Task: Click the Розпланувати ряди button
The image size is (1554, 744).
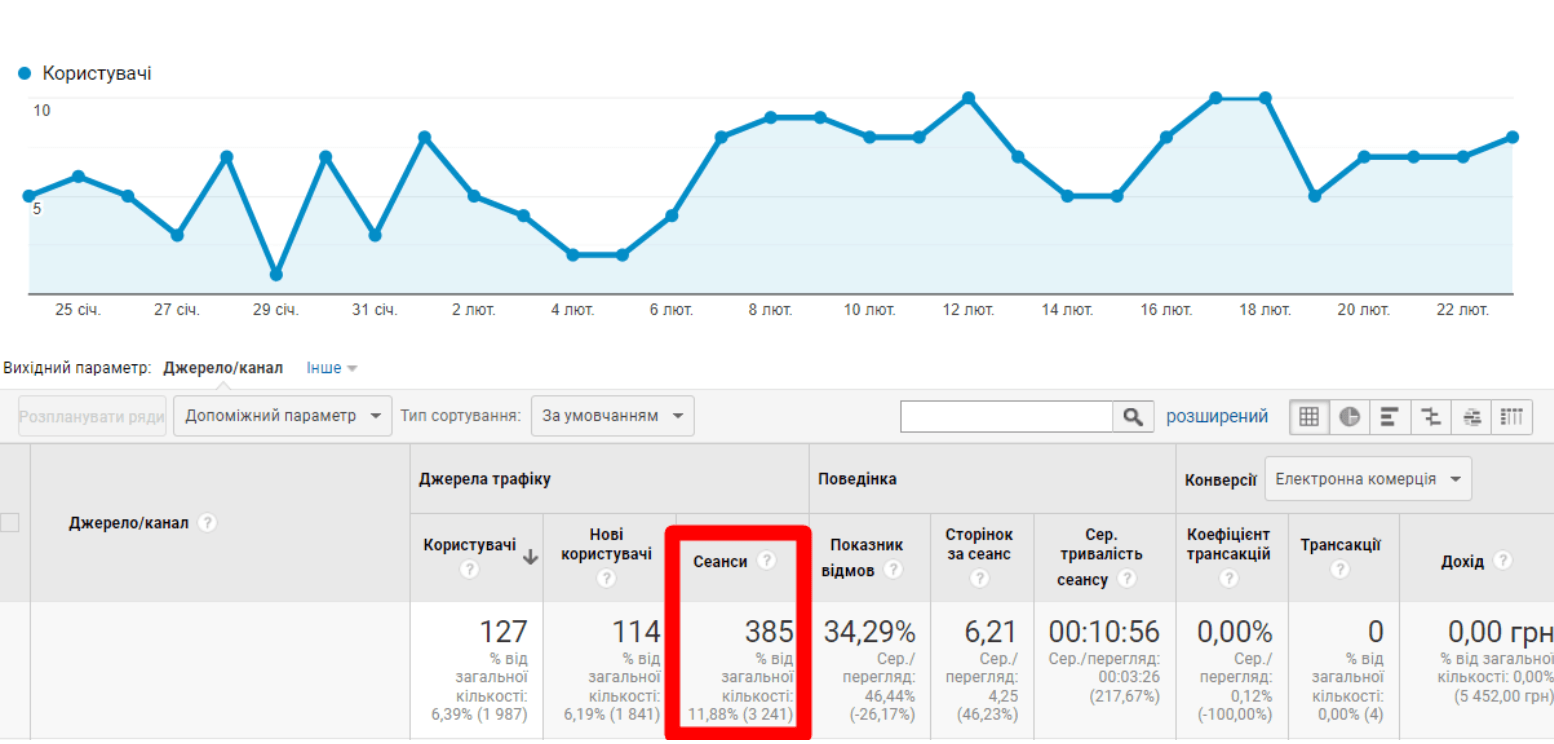Action: [x=92, y=416]
